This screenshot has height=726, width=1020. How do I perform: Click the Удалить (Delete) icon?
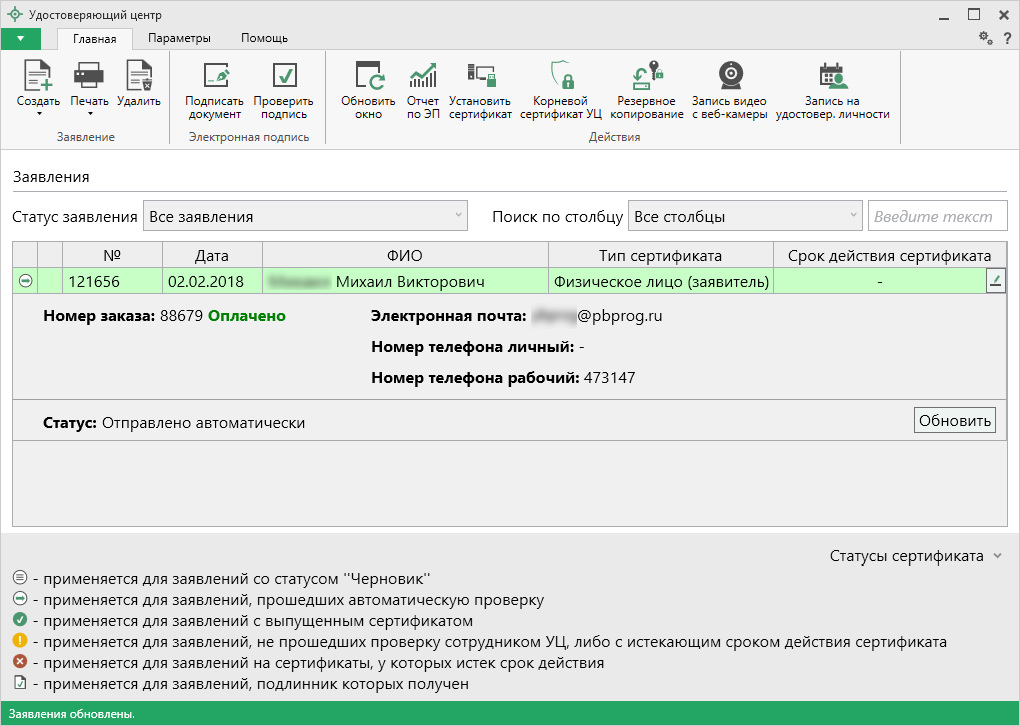[x=138, y=77]
